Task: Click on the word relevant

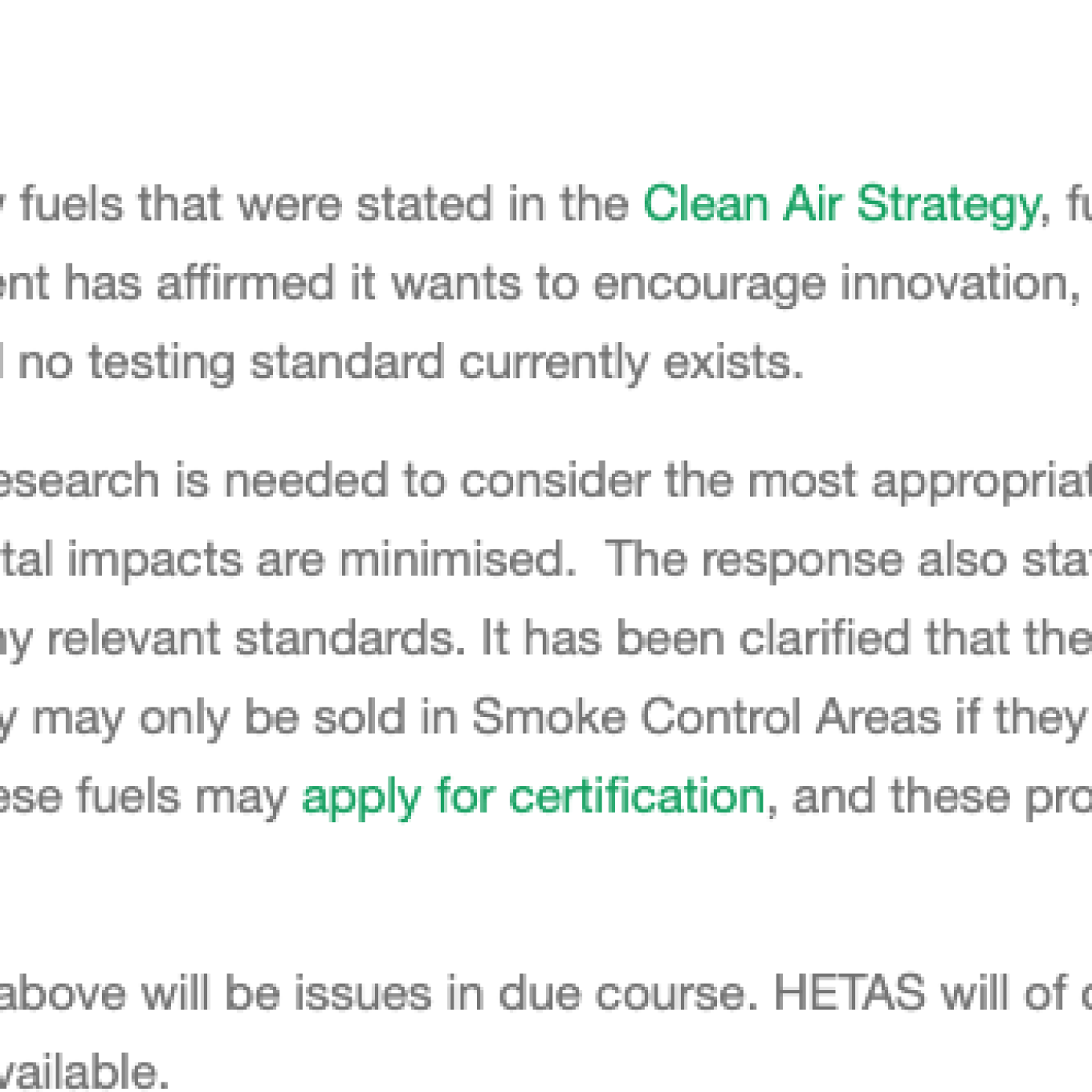Action: pos(133,639)
